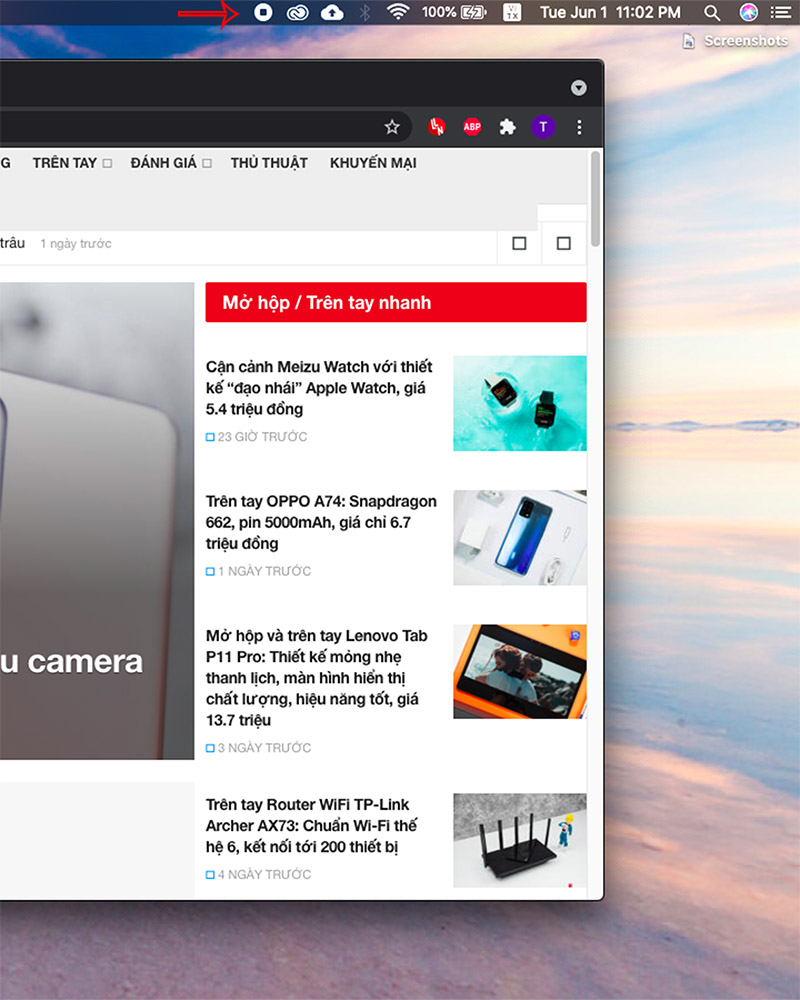Image resolution: width=800 pixels, height=1000 pixels.
Task: Open Adblock Plus extension icon
Action: [x=472, y=127]
